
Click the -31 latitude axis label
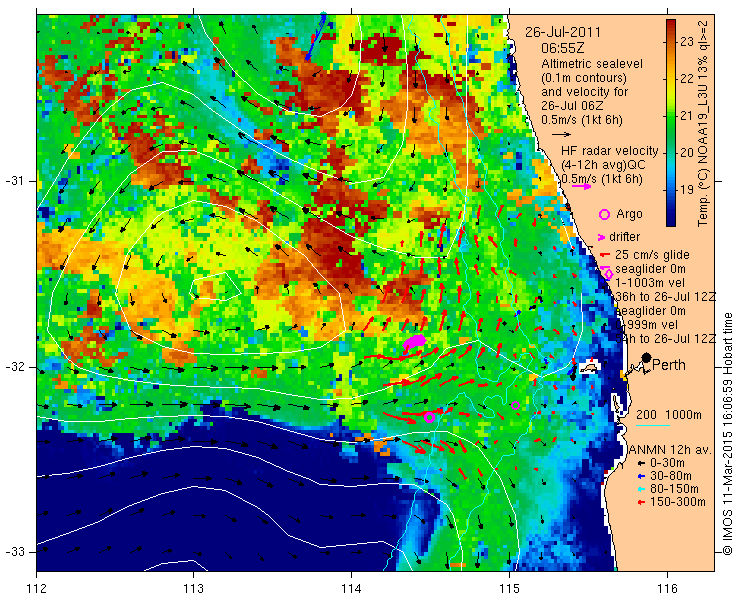14,181
